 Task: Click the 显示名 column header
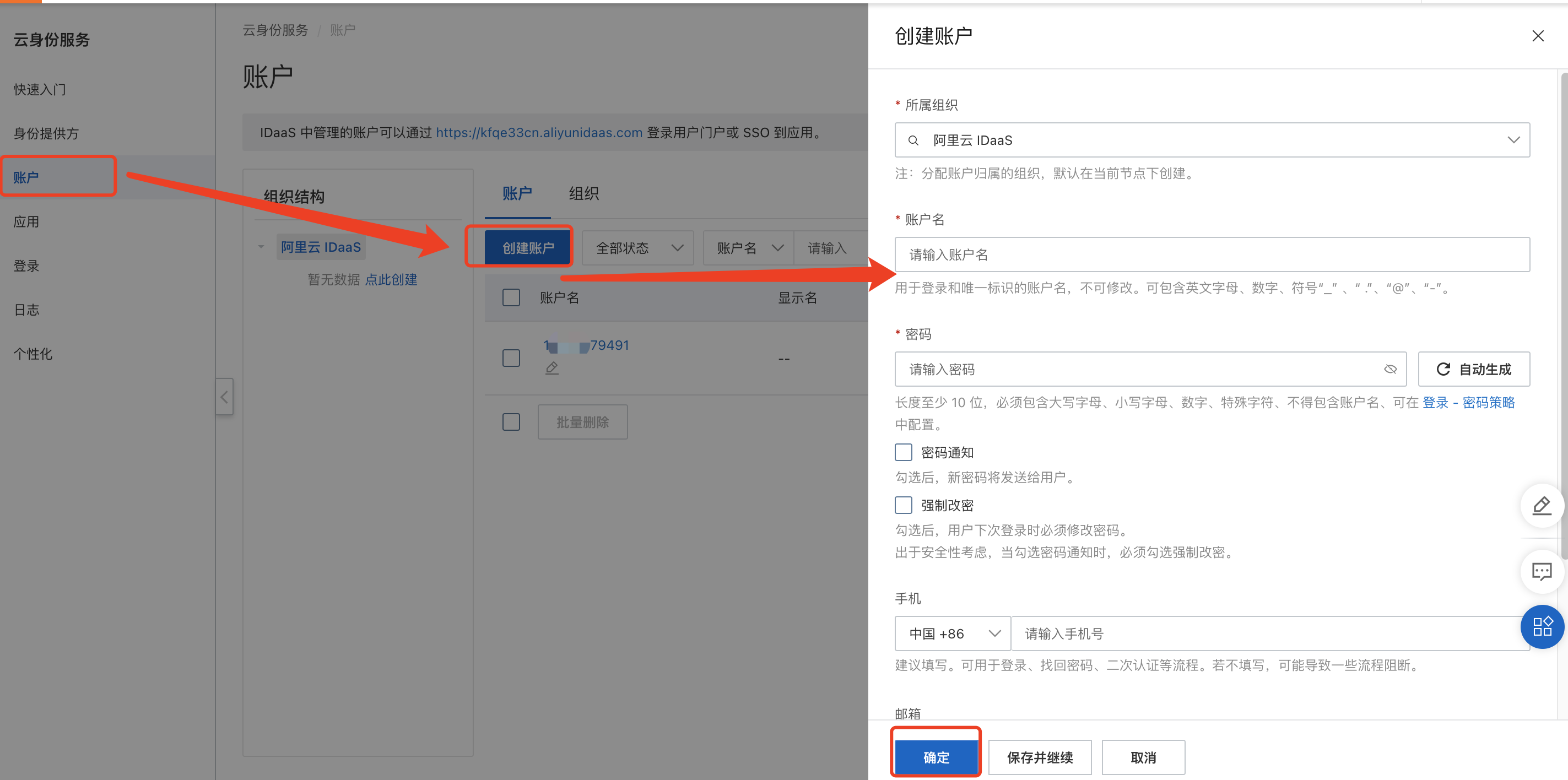click(797, 297)
